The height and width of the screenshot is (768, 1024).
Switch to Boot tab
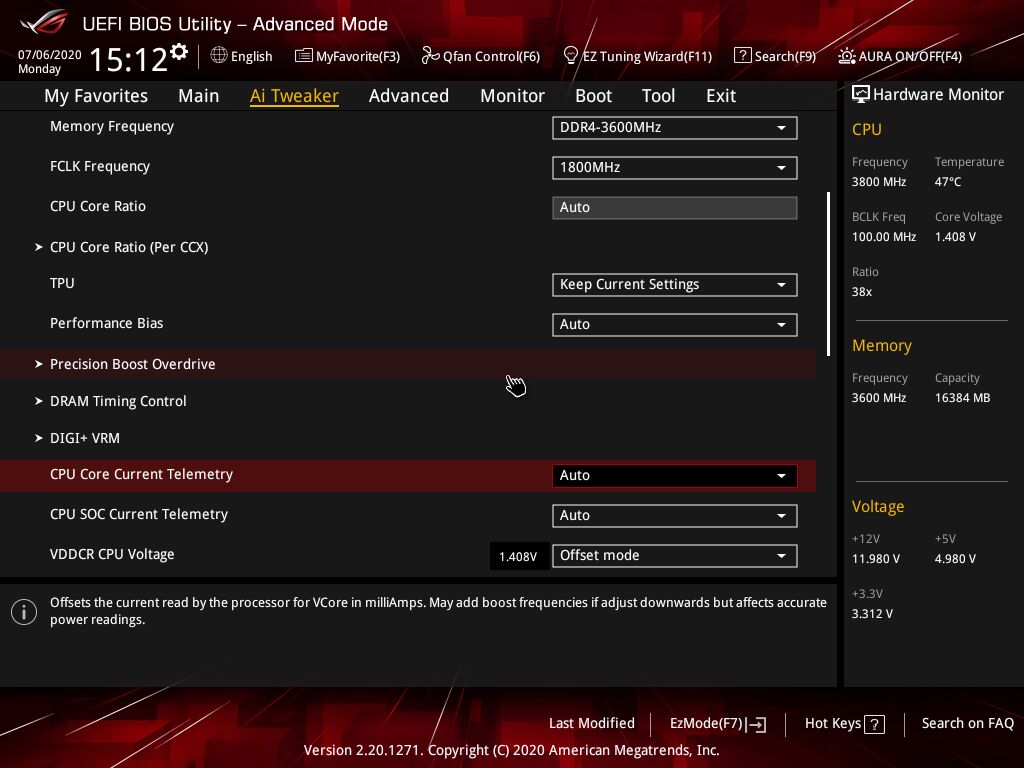[593, 96]
